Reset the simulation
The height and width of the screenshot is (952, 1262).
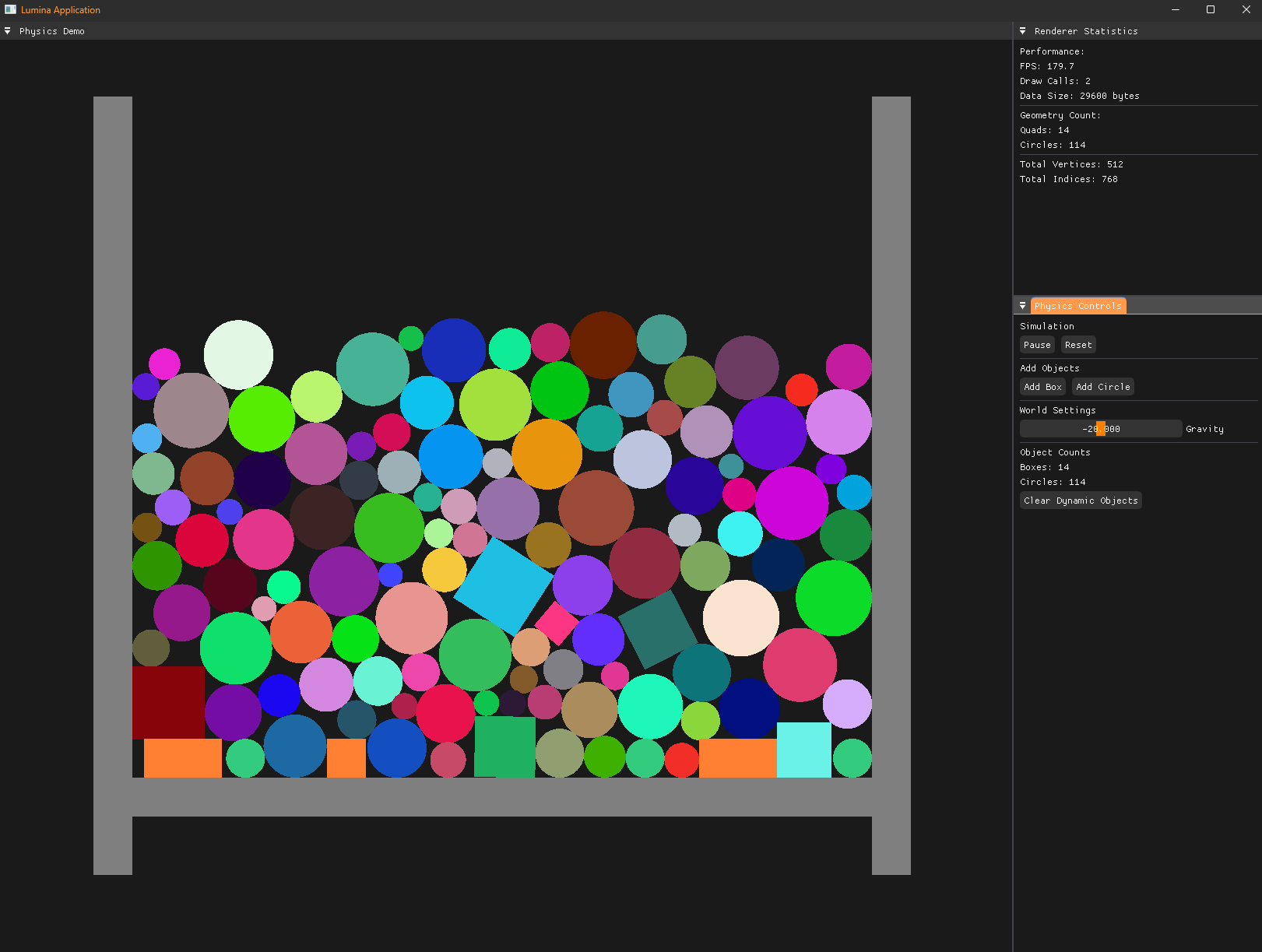[x=1078, y=345]
